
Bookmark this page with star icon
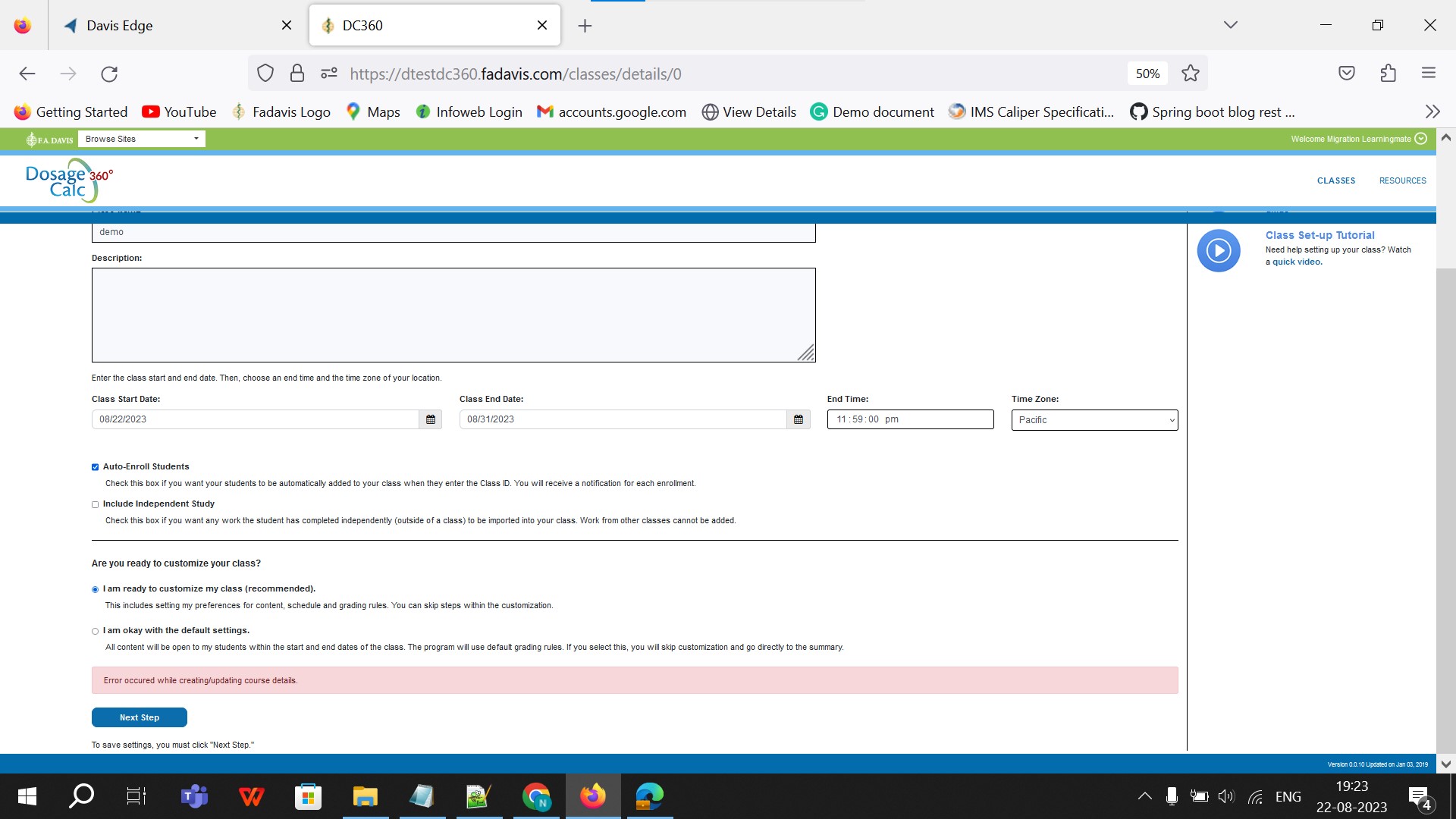(1191, 74)
